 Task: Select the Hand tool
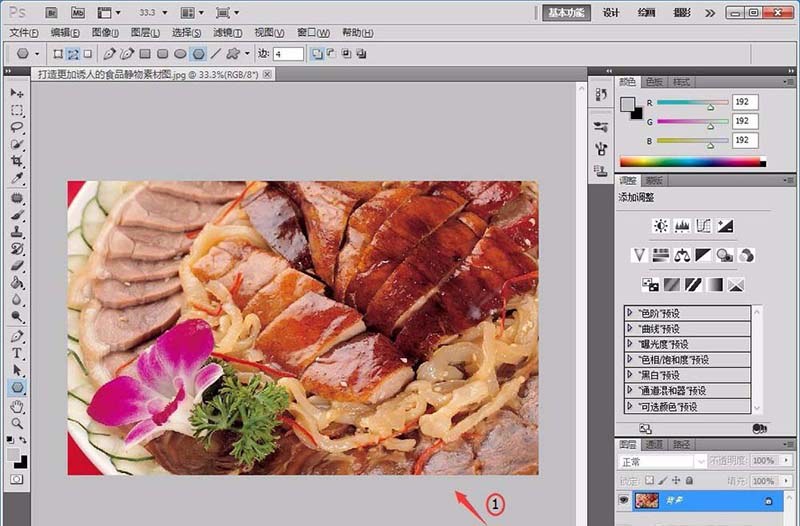pos(17,405)
